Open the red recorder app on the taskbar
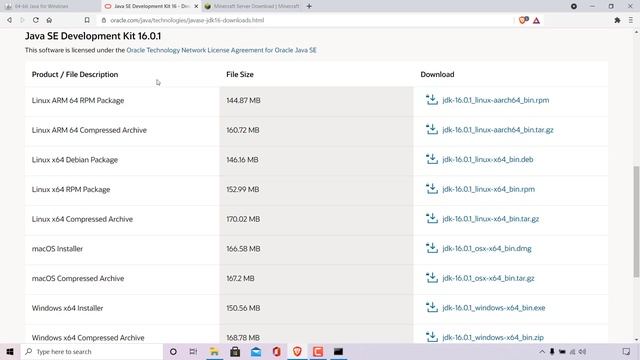The height and width of the screenshot is (360, 640). (x=318, y=351)
